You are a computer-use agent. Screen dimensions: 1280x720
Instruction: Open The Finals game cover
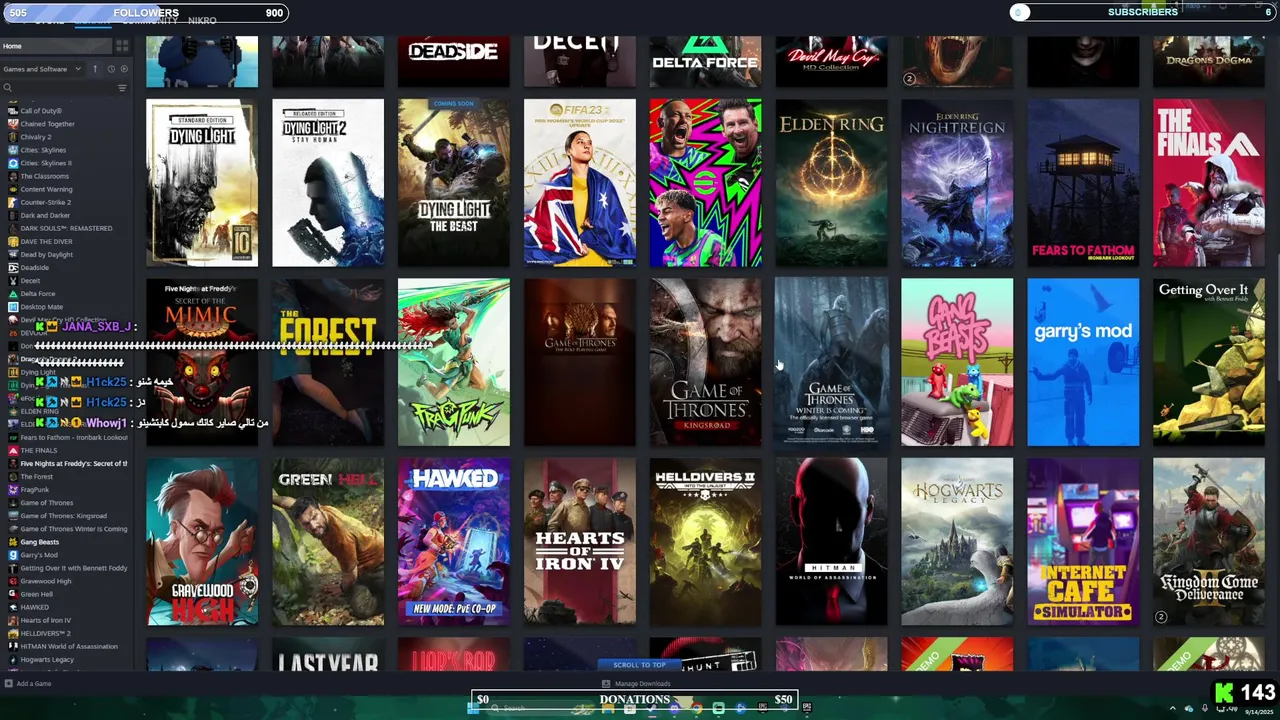pyautogui.click(x=1209, y=183)
